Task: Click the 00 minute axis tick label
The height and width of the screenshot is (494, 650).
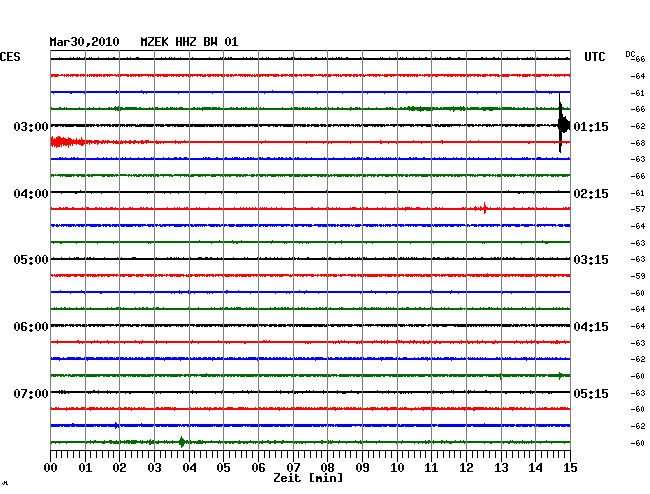Action: point(51,467)
